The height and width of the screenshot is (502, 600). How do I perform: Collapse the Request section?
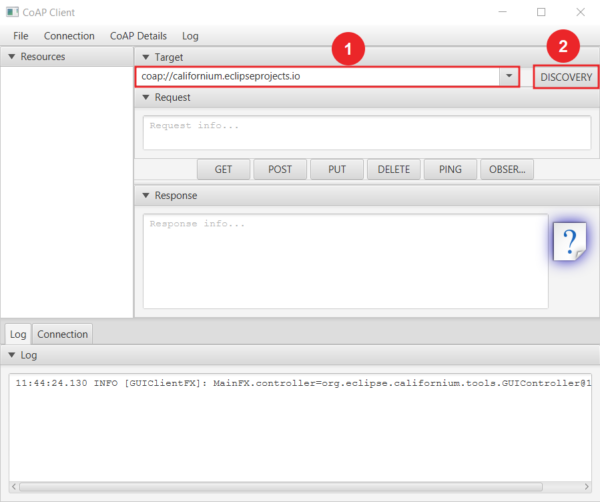click(147, 98)
